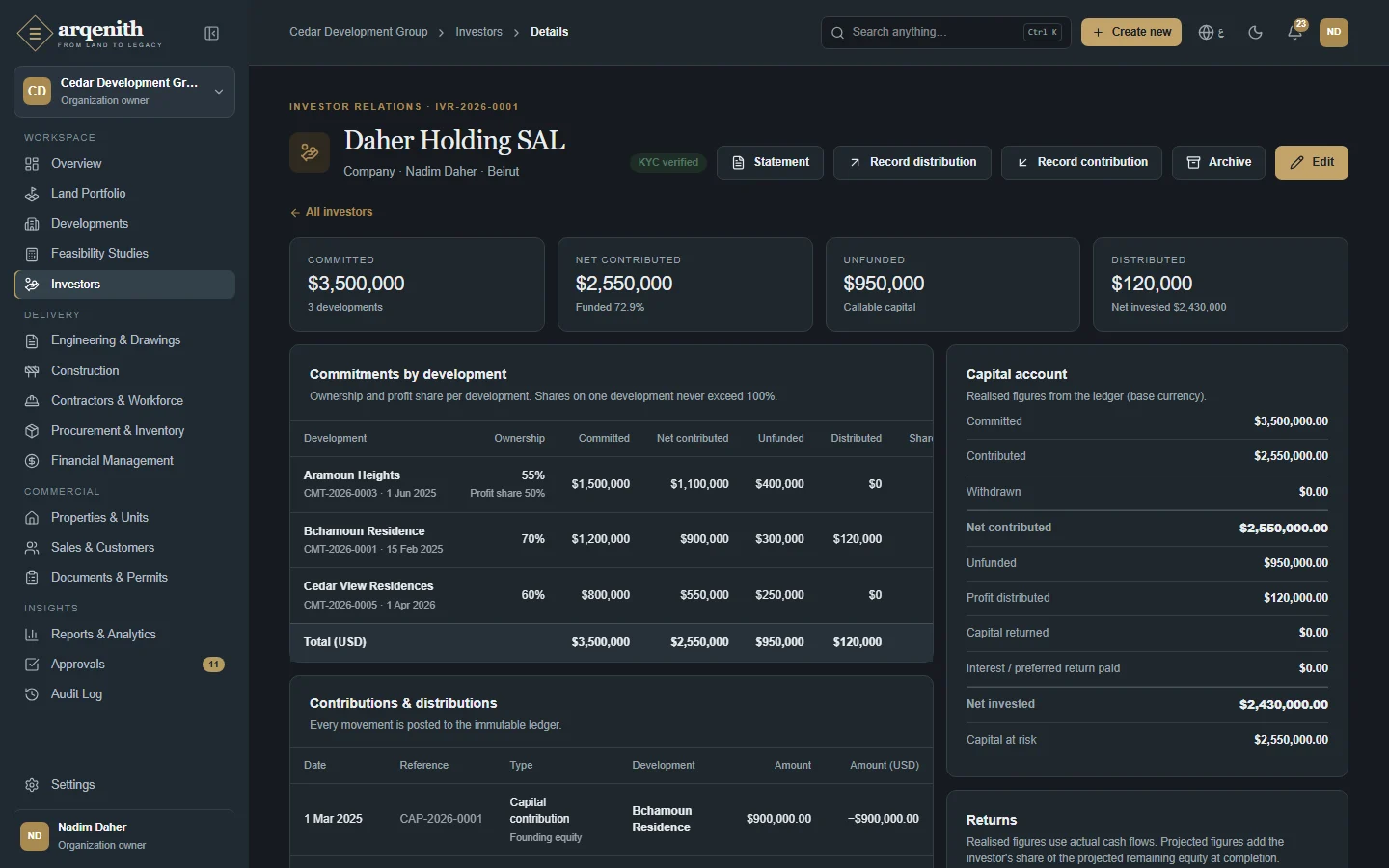Click the Contractors & Workforce icon

(32, 401)
